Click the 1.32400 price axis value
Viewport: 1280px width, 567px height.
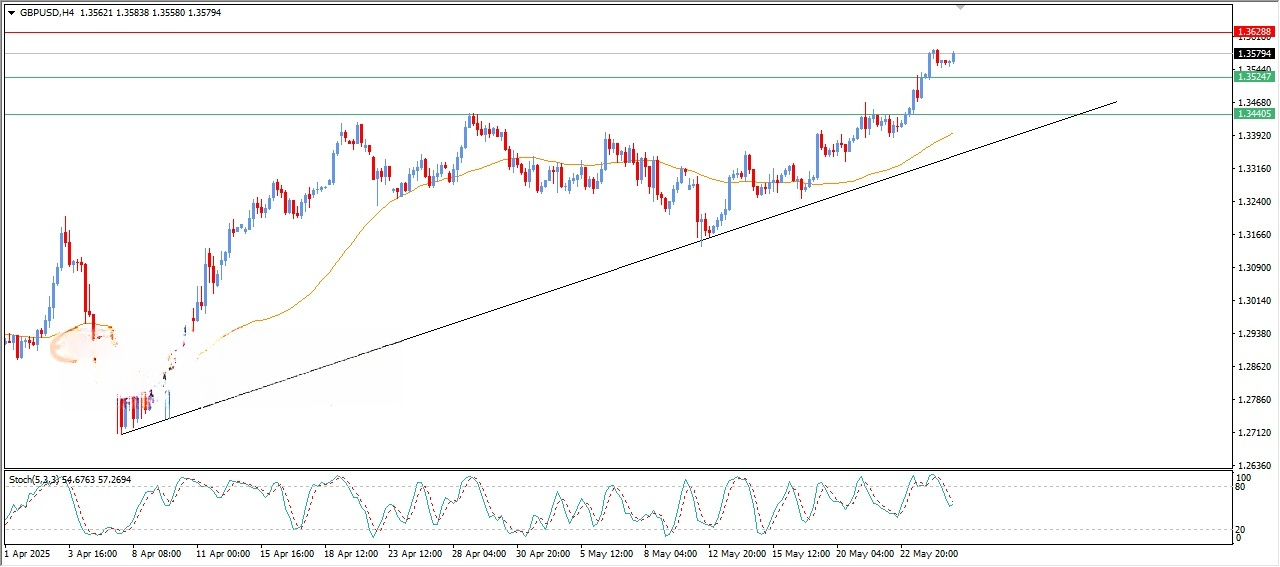(1254, 202)
